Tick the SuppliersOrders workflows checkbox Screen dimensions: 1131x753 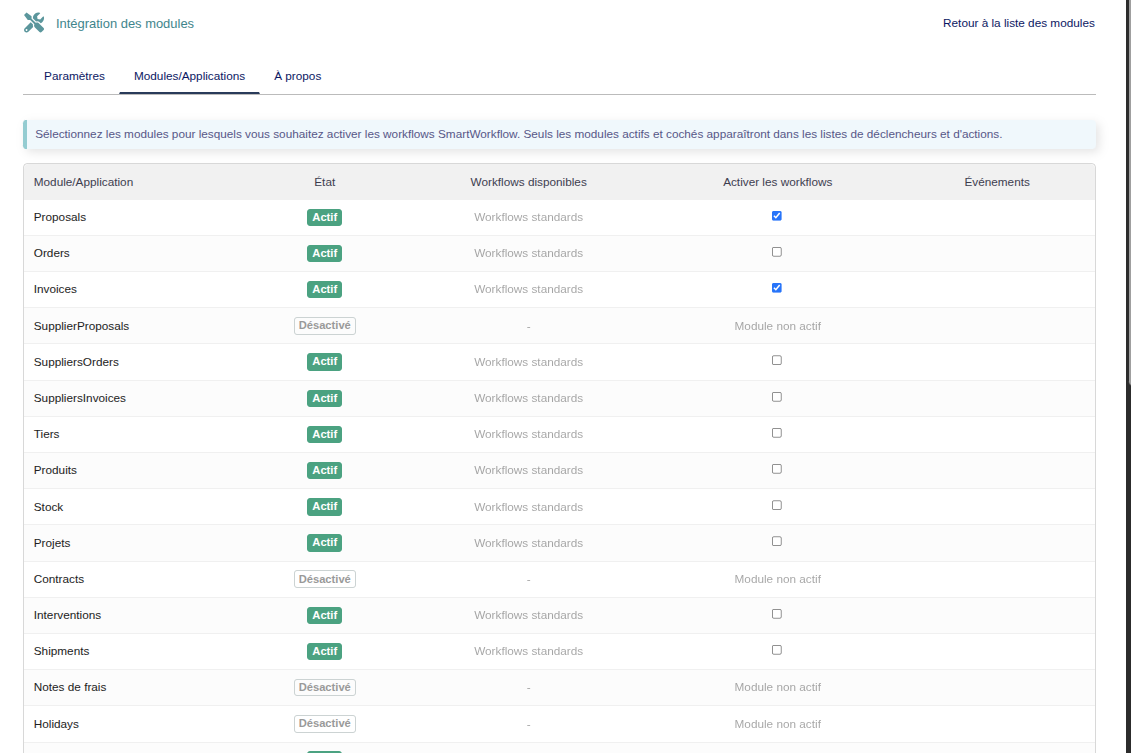777,360
